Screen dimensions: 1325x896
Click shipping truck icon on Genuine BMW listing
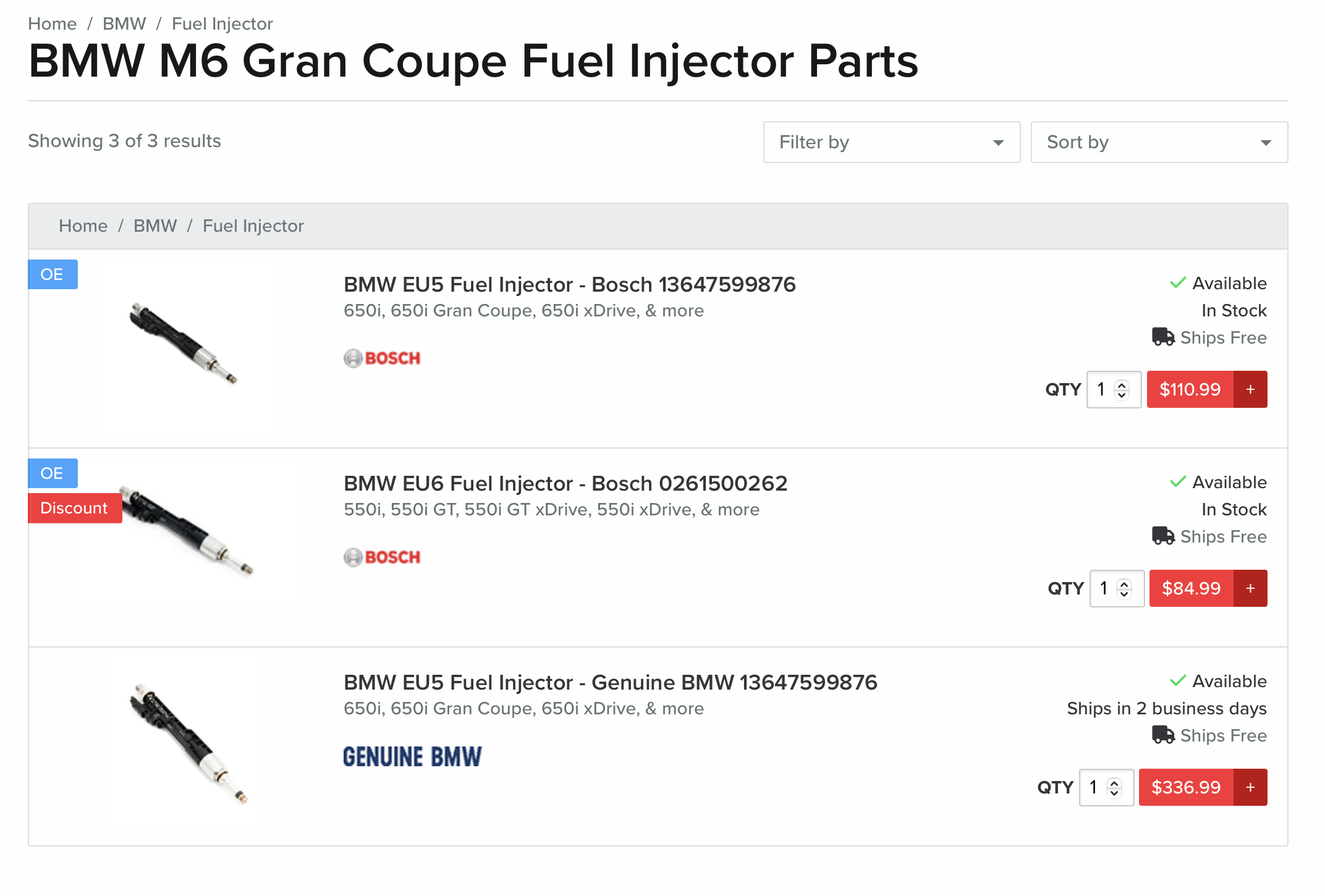(1163, 735)
